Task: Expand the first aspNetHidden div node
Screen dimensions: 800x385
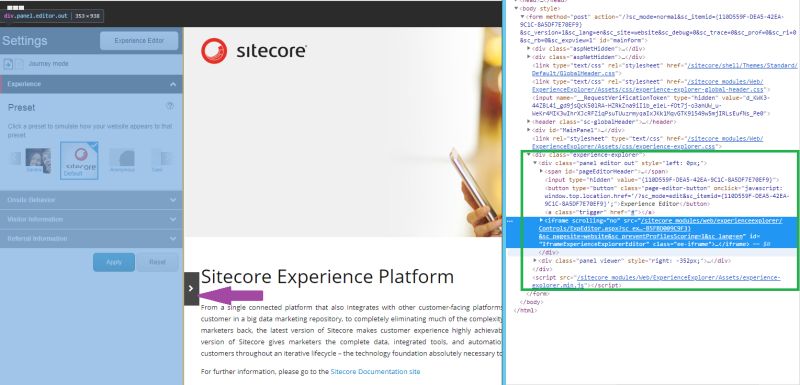Action: coord(529,49)
